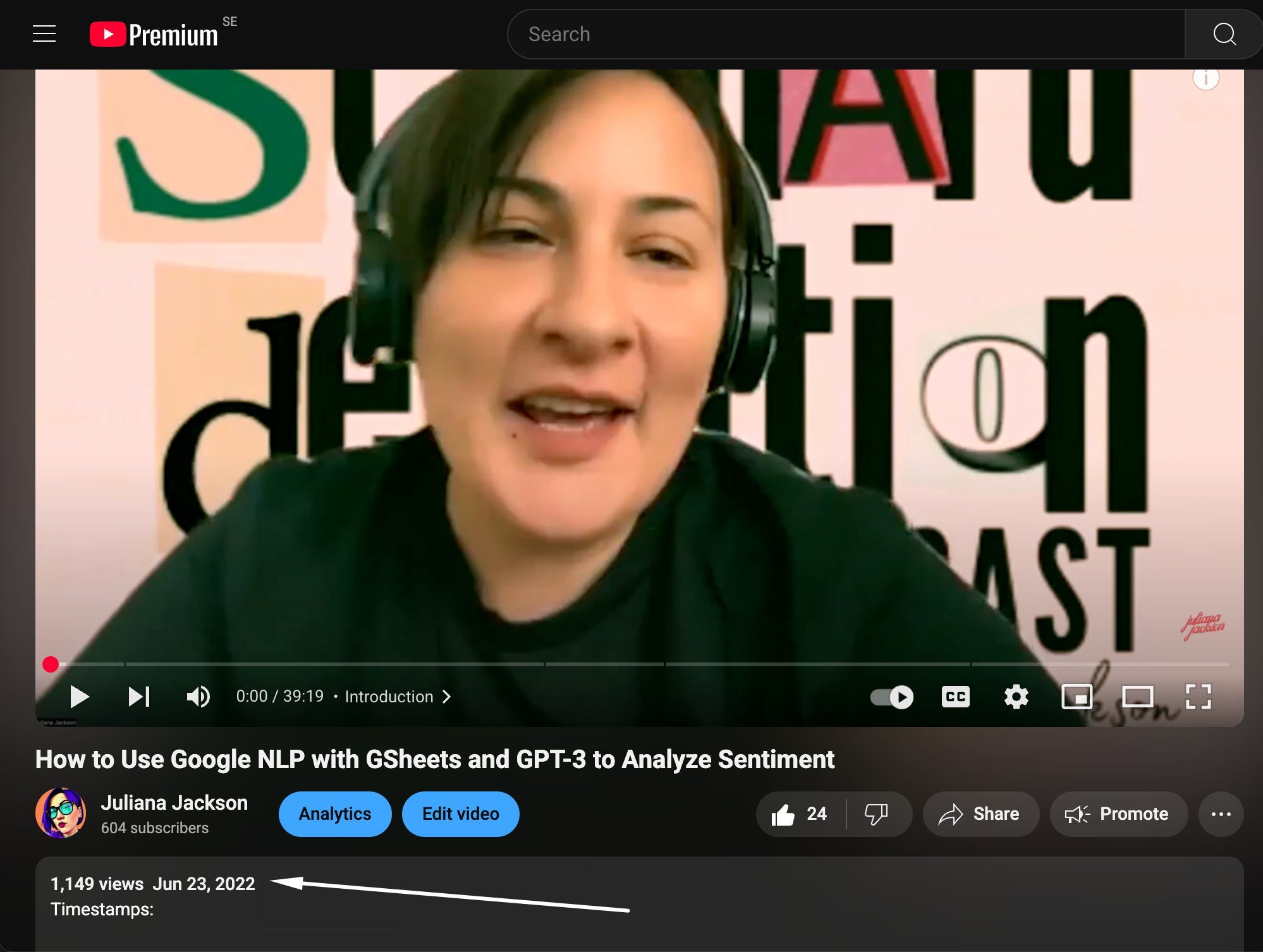
Task: Click the Edit video button
Action: [x=460, y=814]
